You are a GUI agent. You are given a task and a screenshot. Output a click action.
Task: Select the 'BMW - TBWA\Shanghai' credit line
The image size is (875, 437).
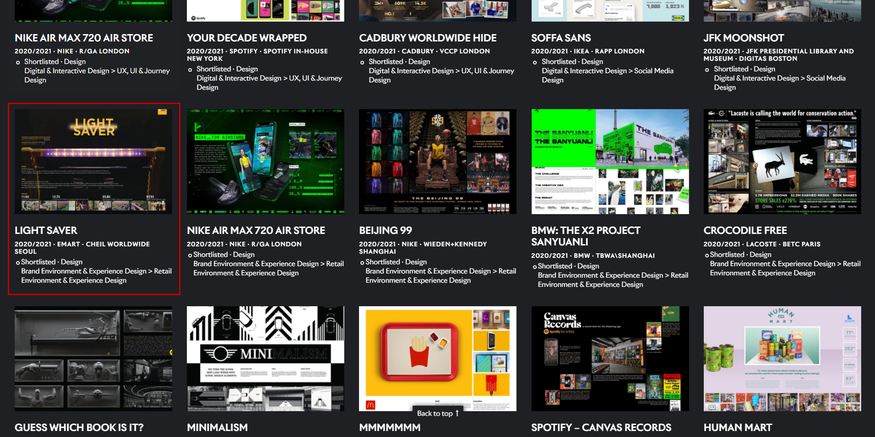point(593,256)
